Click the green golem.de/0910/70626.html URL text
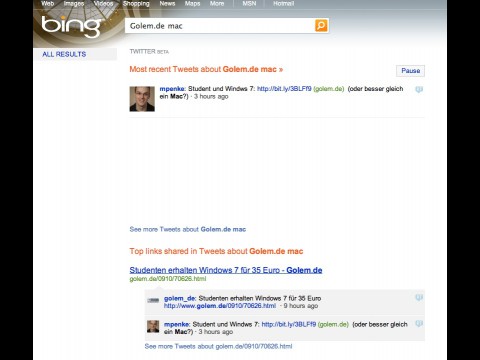This screenshot has height=360, width=480. 168,279
